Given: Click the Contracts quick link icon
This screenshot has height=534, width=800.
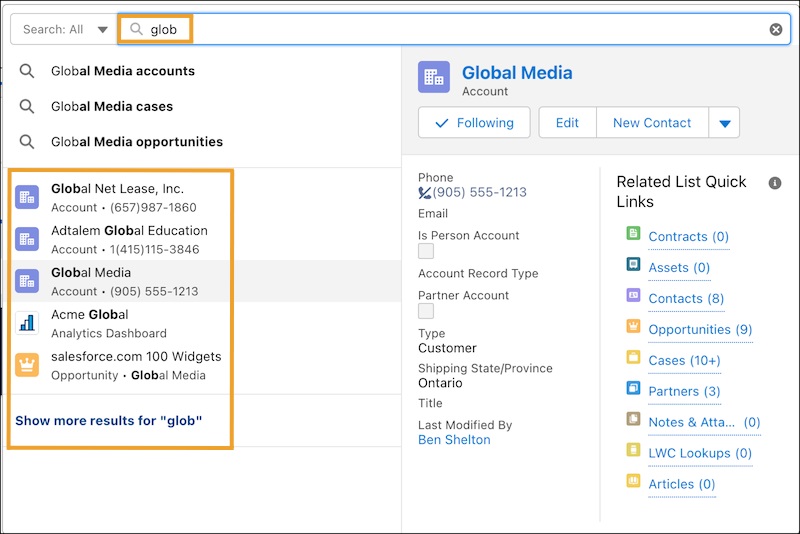Looking at the screenshot, I should [x=632, y=234].
